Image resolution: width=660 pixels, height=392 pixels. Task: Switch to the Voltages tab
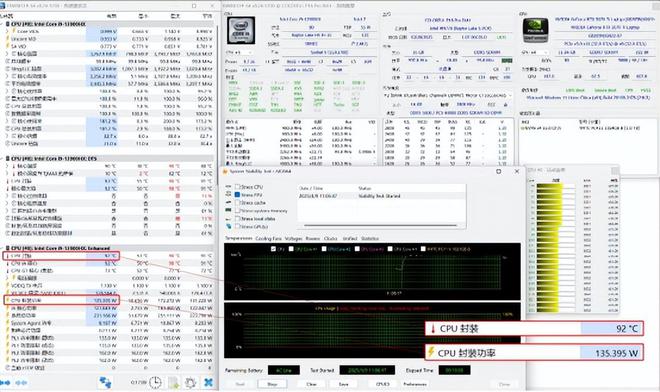pyautogui.click(x=293, y=238)
